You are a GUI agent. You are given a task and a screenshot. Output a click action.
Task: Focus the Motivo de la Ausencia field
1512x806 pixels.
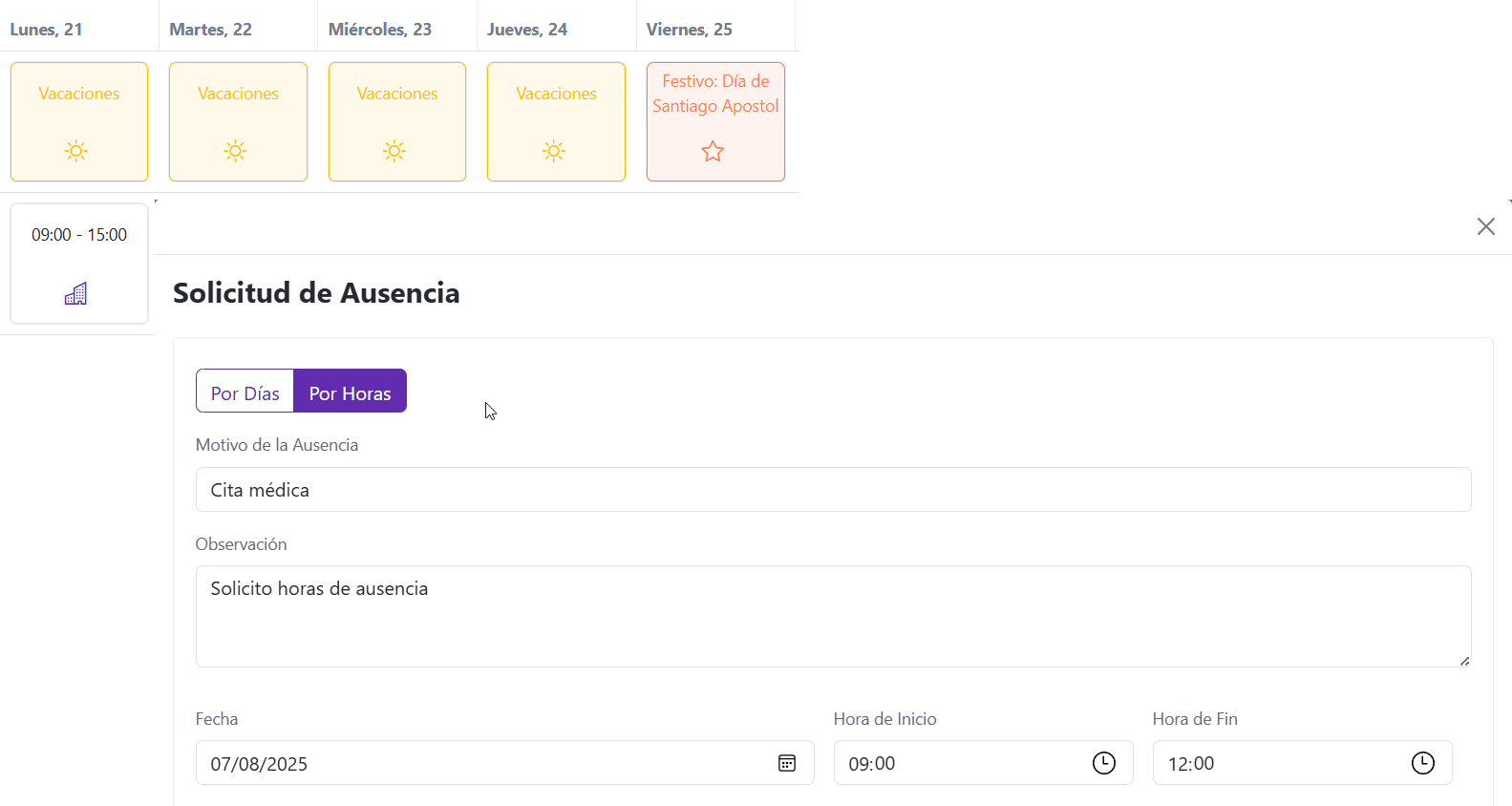point(833,490)
